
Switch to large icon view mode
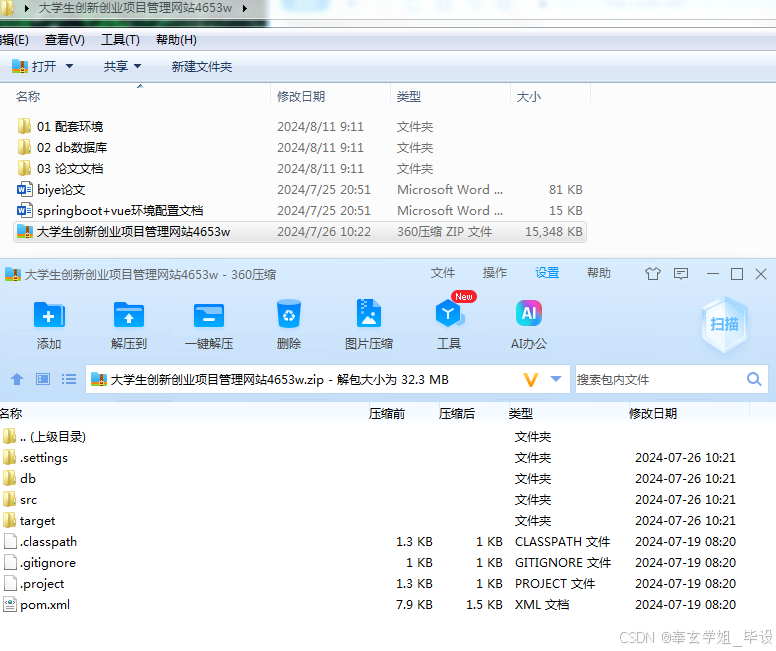[x=43, y=379]
